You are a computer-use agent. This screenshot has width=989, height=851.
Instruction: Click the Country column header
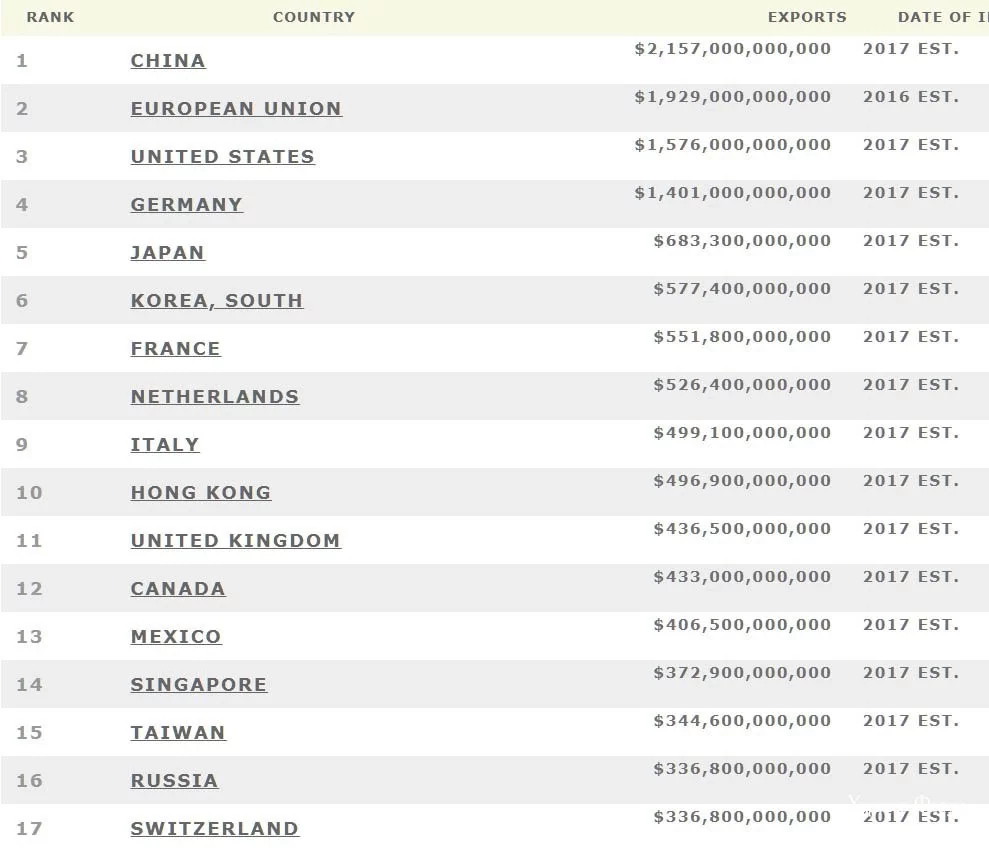pyautogui.click(x=314, y=17)
